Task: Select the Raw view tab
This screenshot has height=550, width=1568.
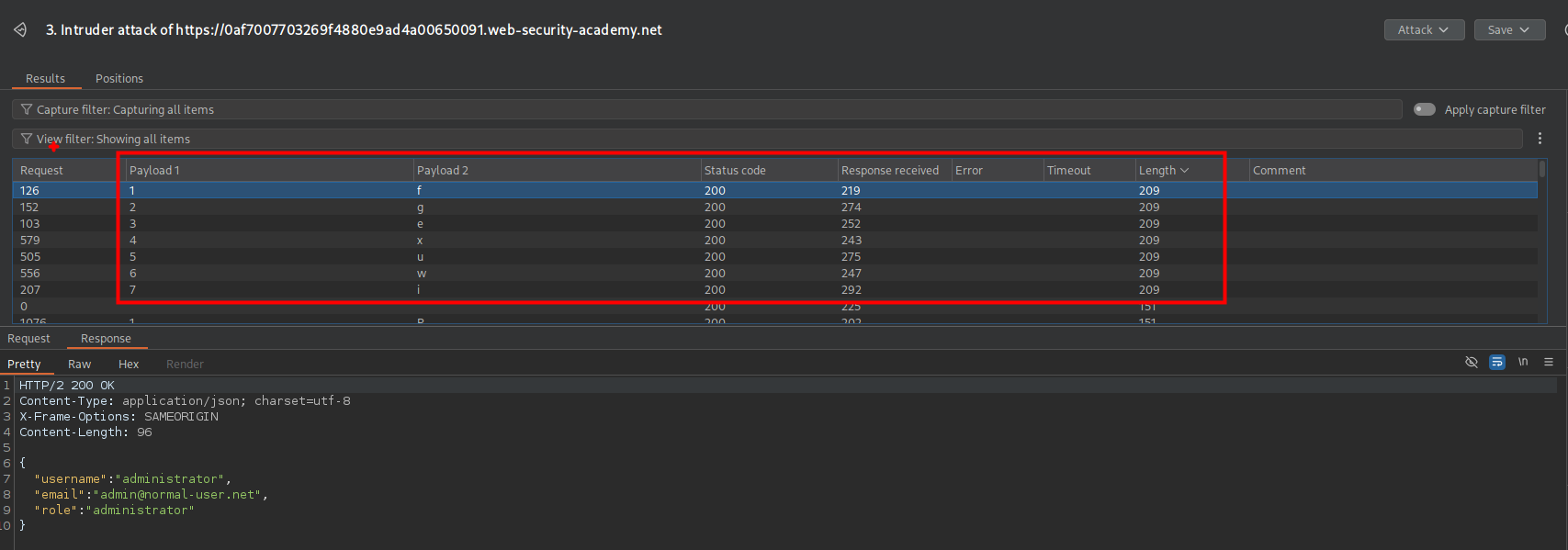Action: (x=80, y=365)
